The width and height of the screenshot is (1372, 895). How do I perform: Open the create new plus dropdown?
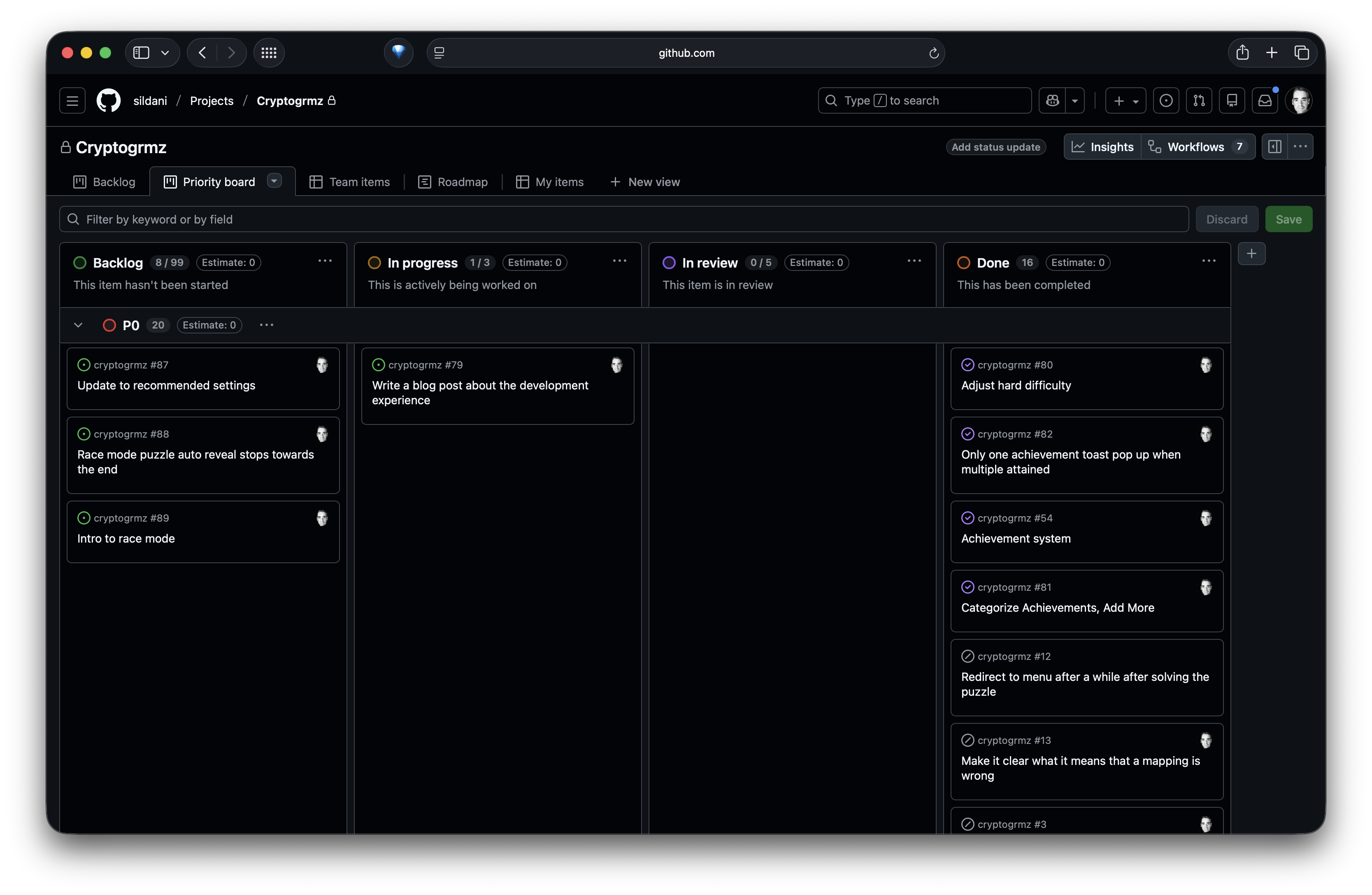point(1125,100)
